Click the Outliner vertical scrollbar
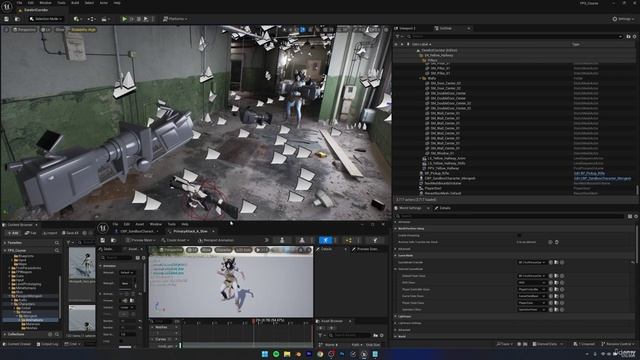Image resolution: width=640 pixels, height=360 pixels. [637, 189]
